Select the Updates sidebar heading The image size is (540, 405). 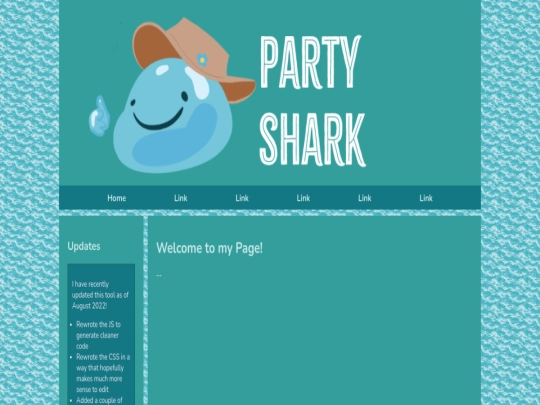84,246
